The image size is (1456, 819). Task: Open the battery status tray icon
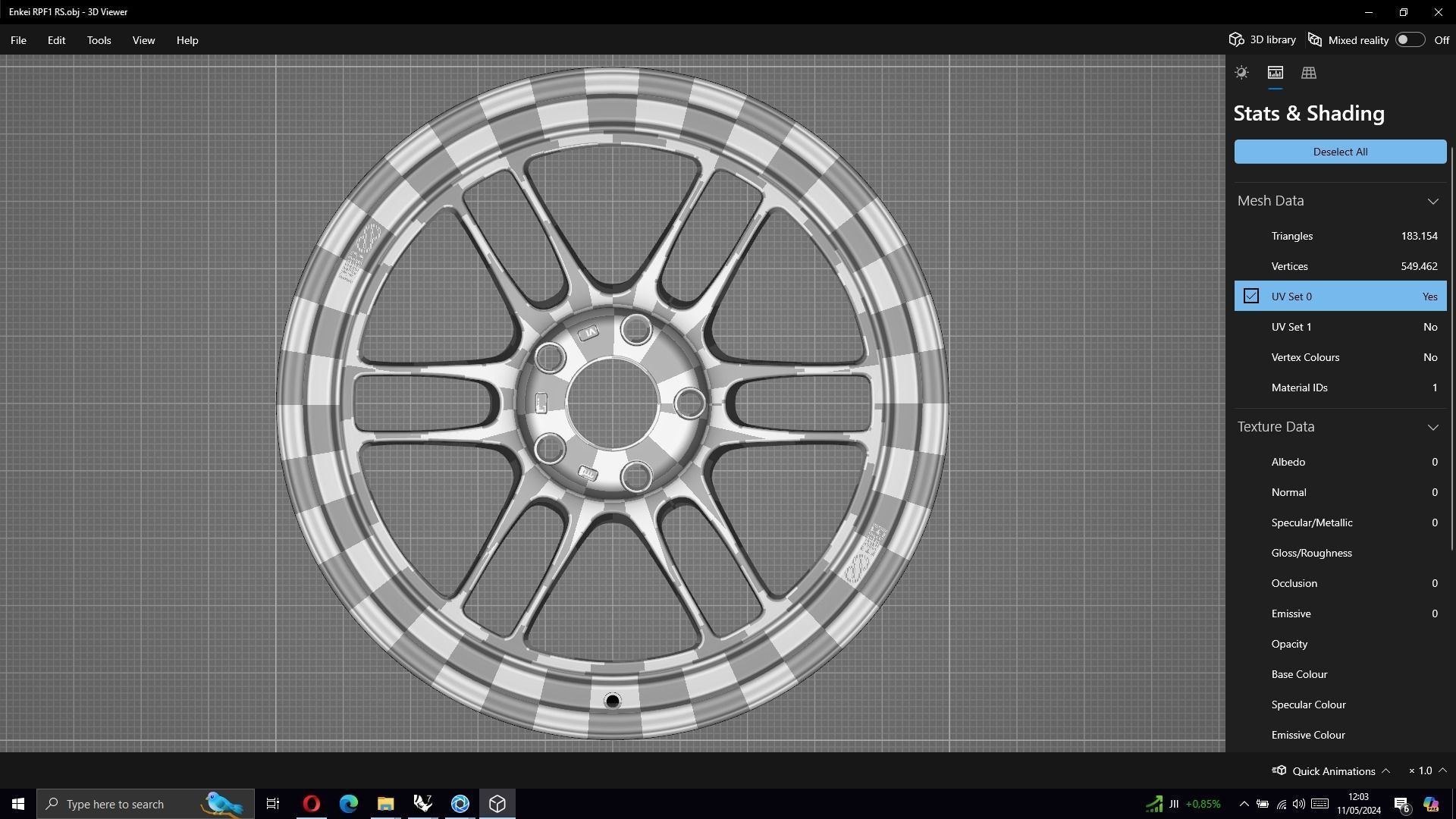pos(1263,804)
